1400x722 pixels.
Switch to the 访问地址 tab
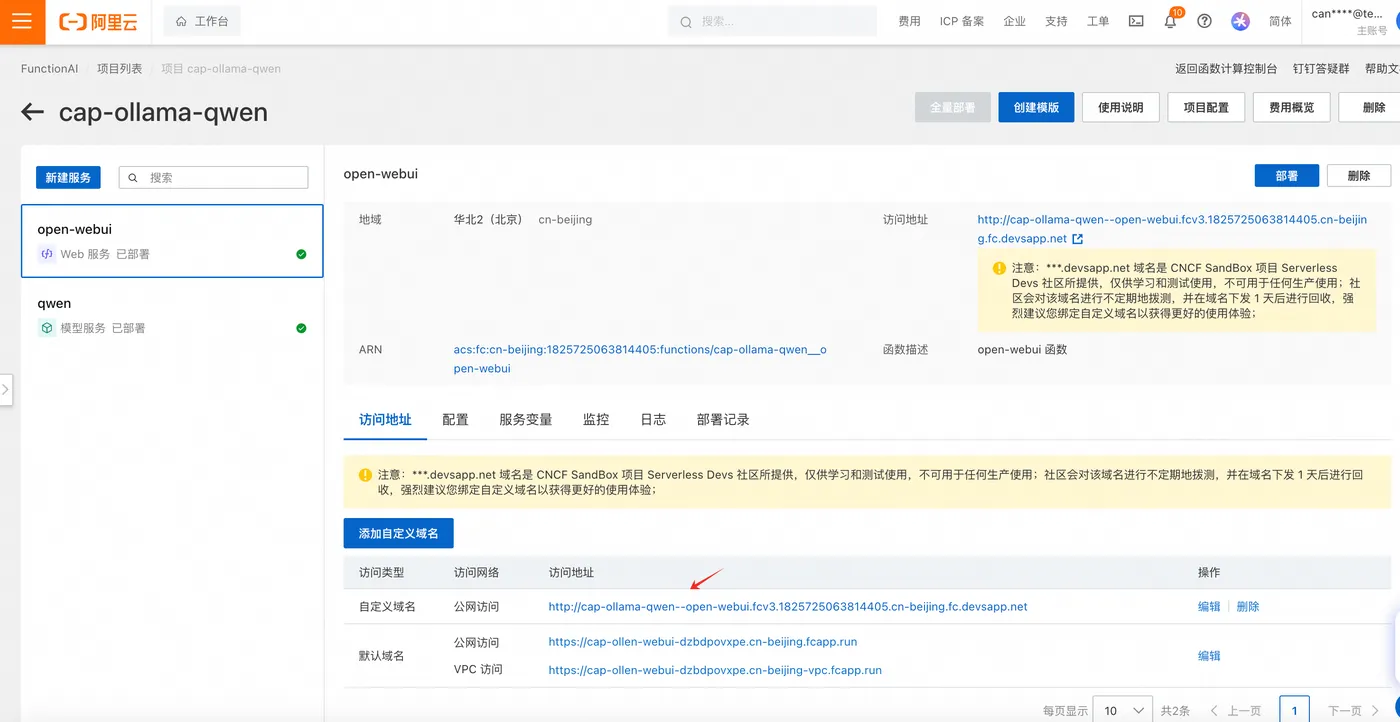pos(385,420)
